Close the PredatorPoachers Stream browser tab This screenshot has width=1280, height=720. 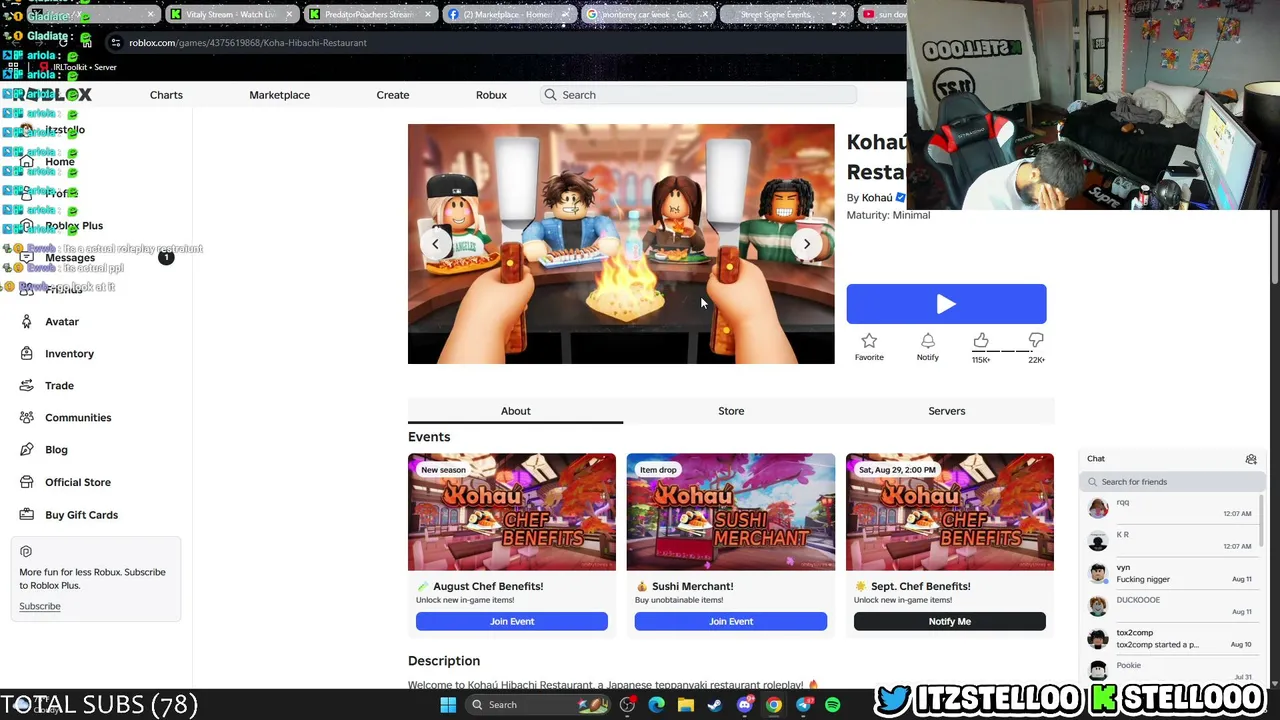click(427, 14)
